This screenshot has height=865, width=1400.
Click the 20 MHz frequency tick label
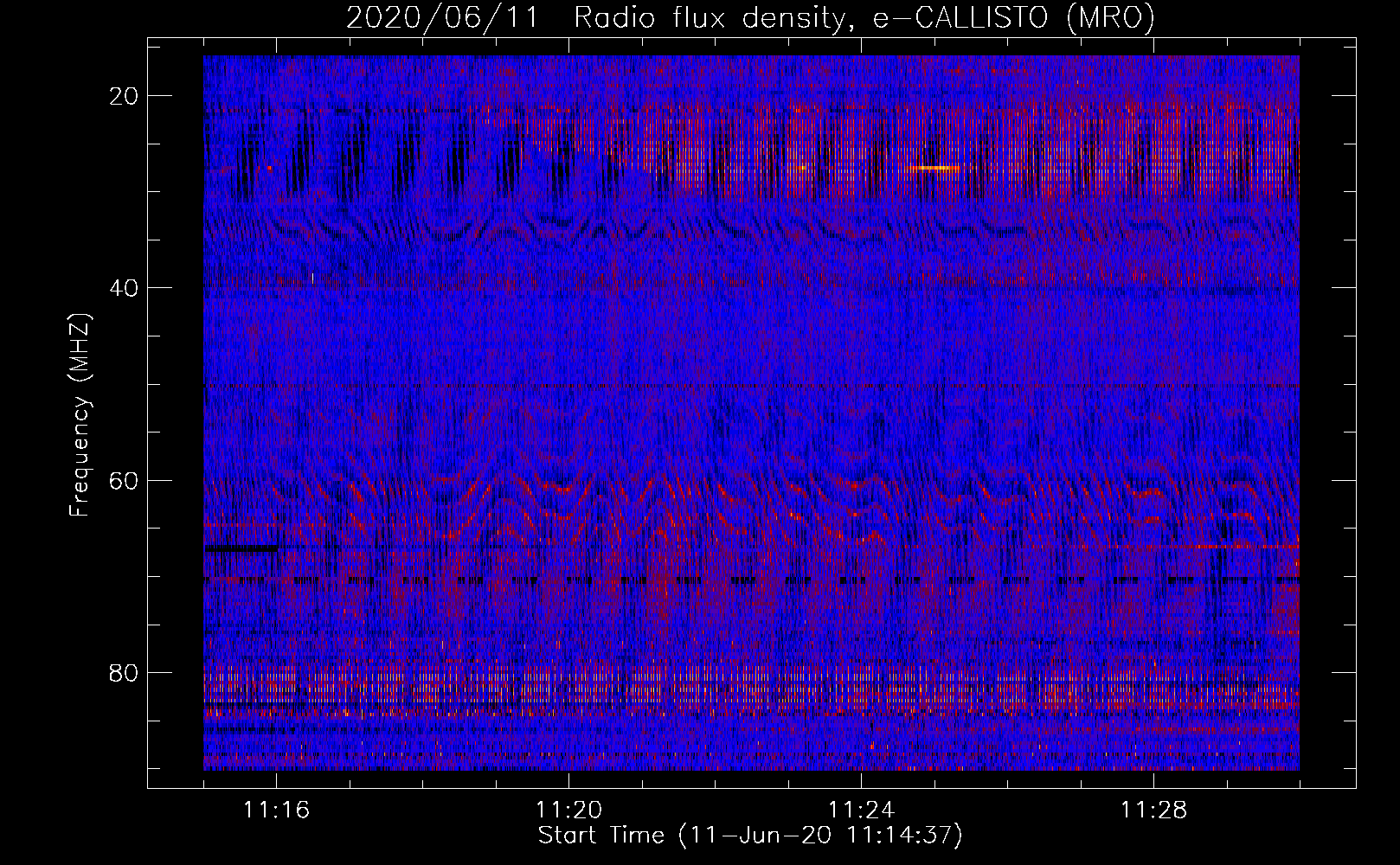coord(125,96)
